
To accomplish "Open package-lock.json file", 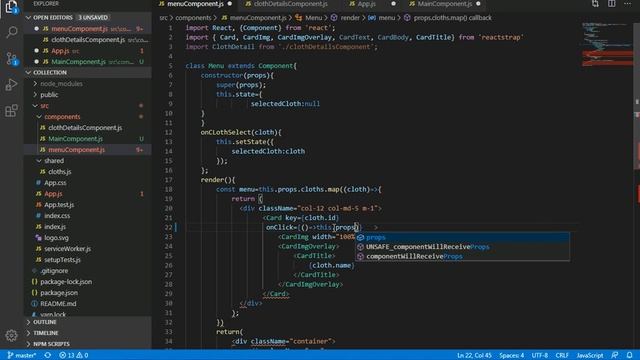I will tap(88, 282).
